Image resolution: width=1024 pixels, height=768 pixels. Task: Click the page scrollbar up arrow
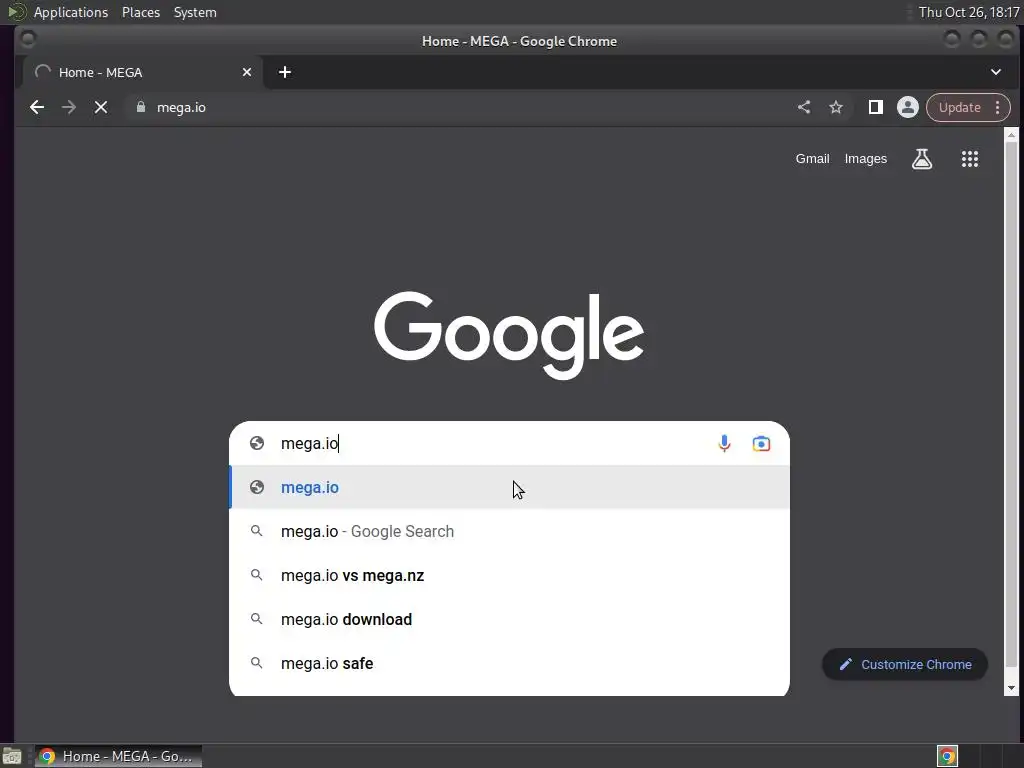[1011, 135]
